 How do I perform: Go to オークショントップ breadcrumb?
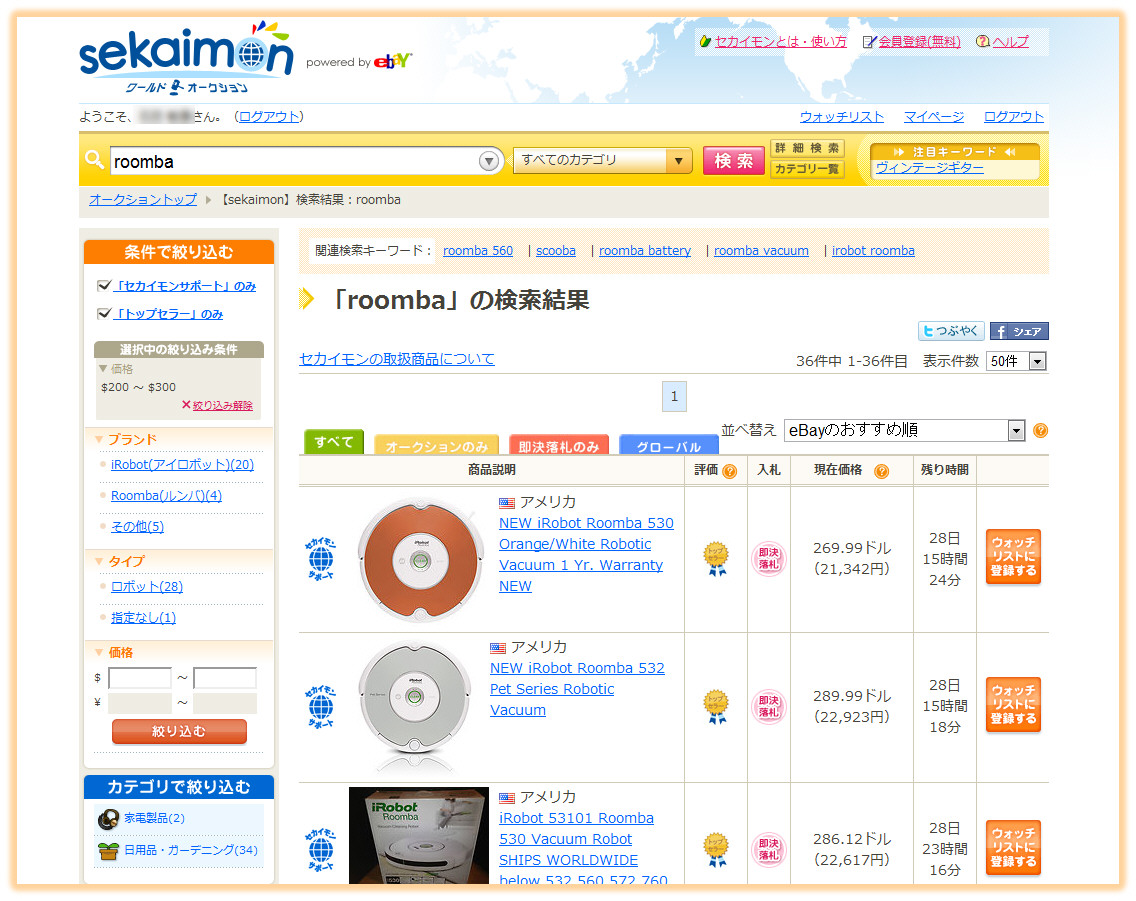pos(143,200)
